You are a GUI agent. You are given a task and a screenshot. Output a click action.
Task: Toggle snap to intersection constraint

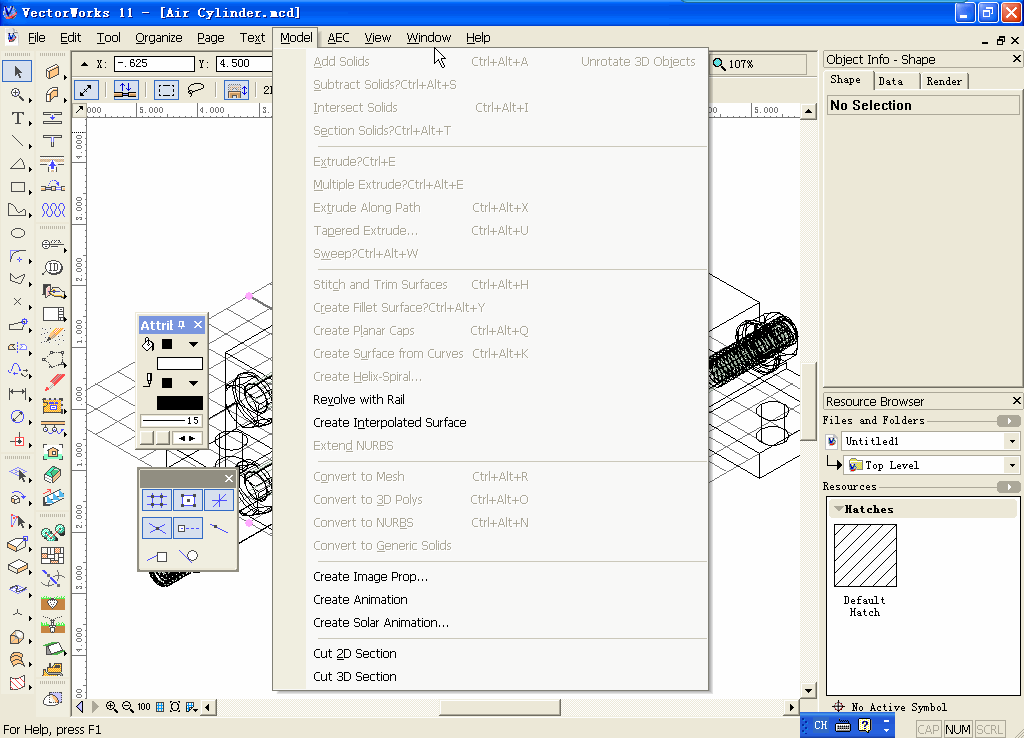tap(157, 528)
